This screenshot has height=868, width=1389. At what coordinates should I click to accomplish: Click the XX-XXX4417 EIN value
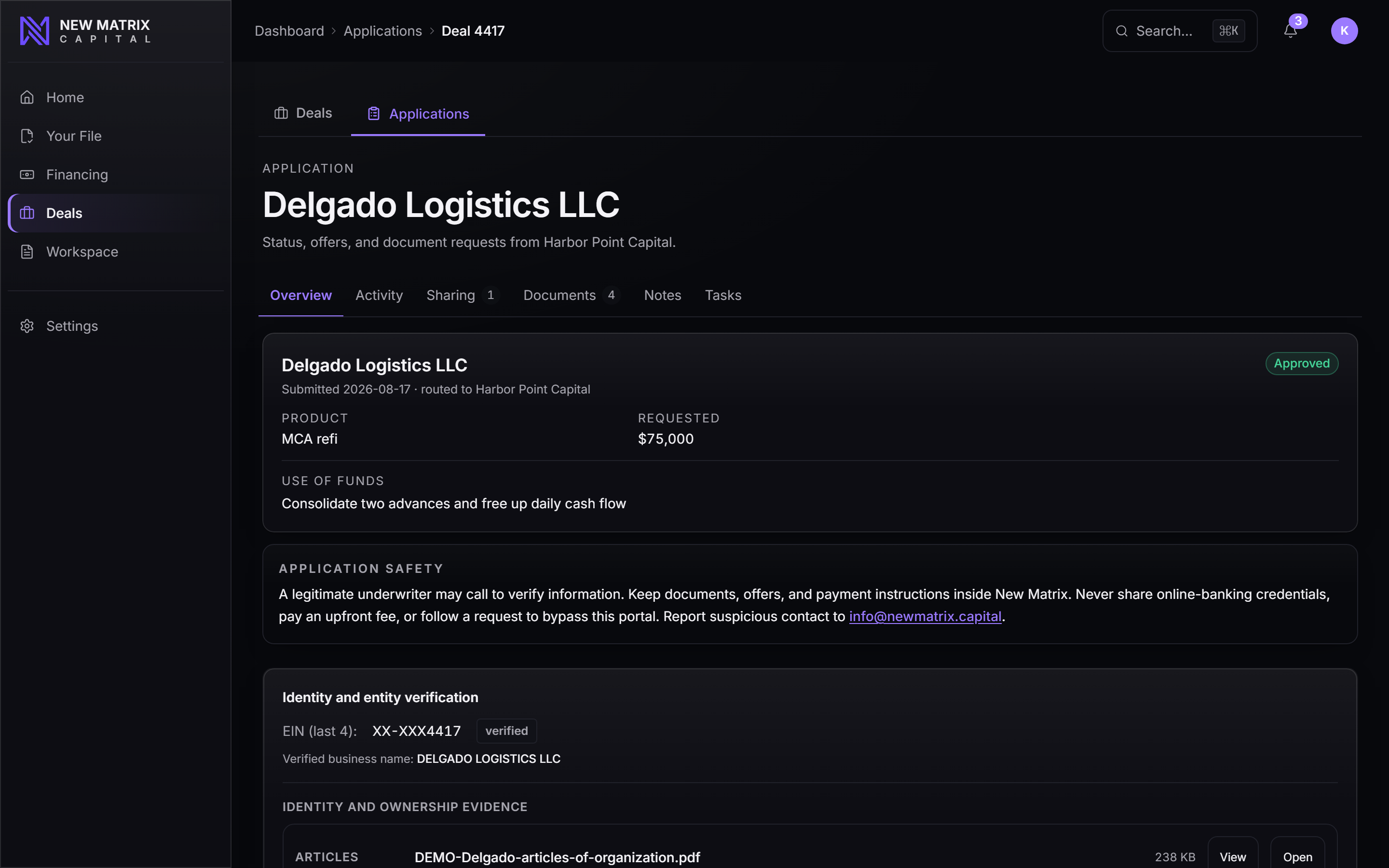coord(417,731)
